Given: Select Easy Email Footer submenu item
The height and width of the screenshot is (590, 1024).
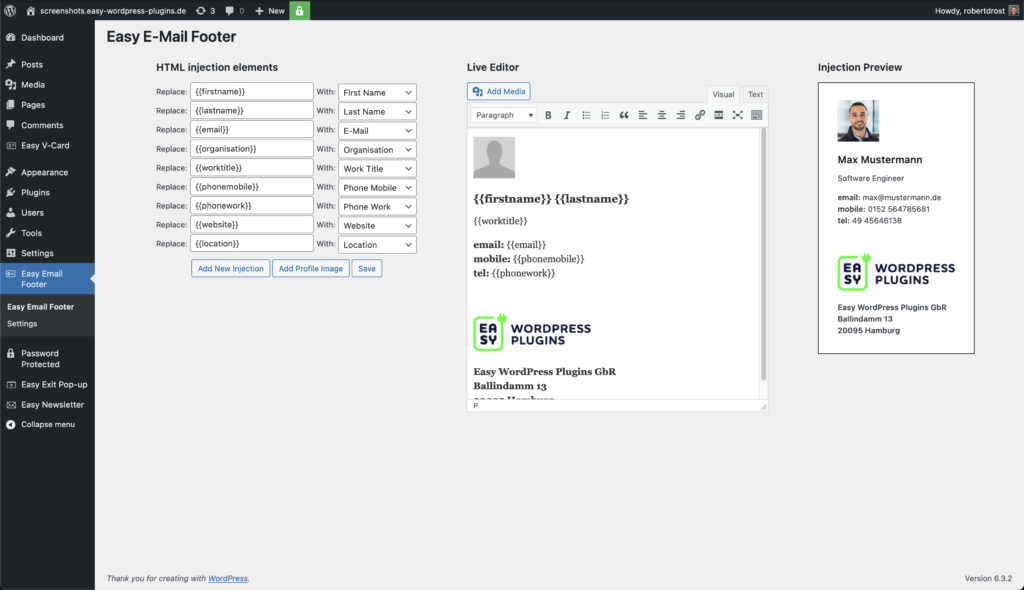Looking at the screenshot, I should tap(40, 307).
